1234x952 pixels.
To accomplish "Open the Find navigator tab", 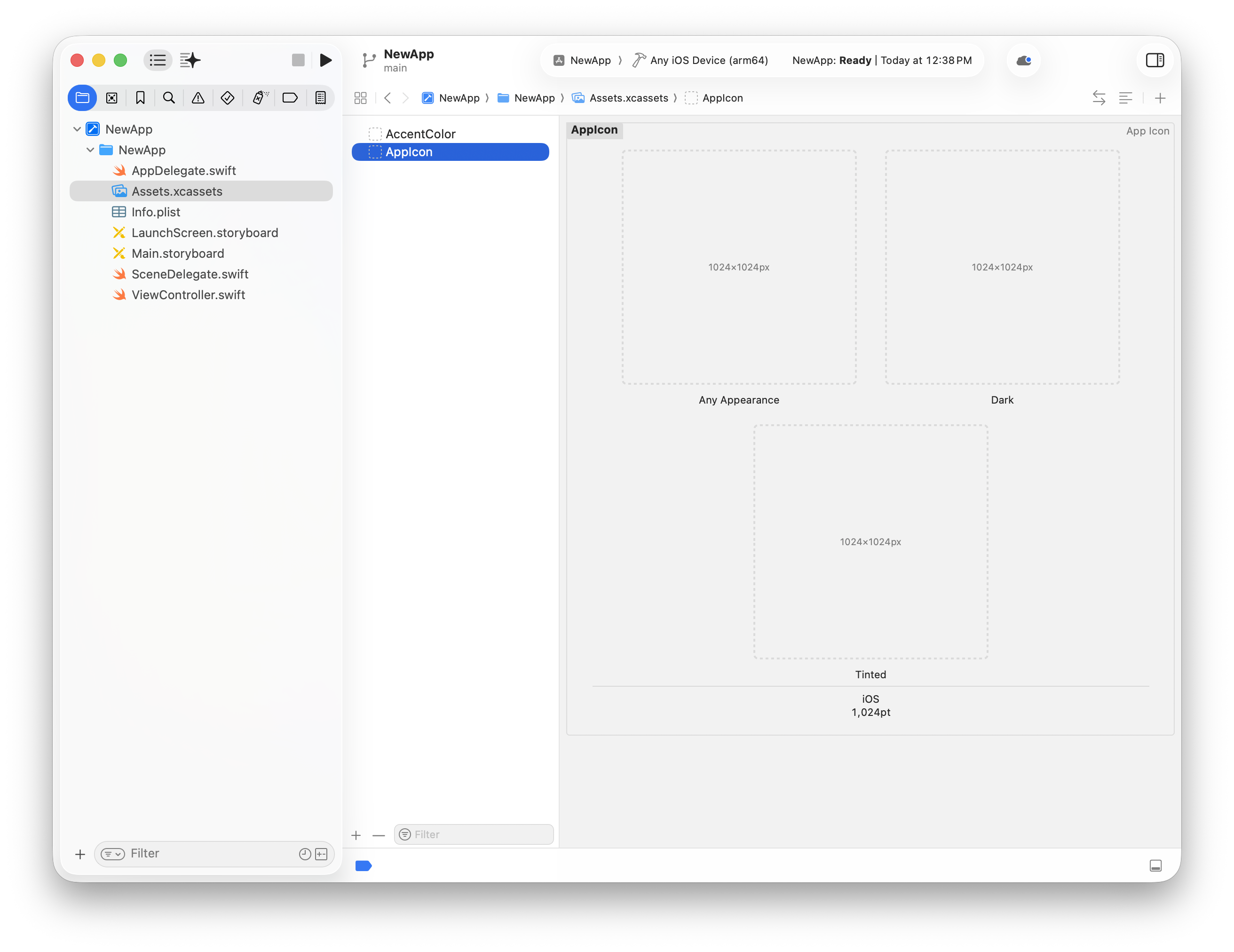I will click(169, 98).
